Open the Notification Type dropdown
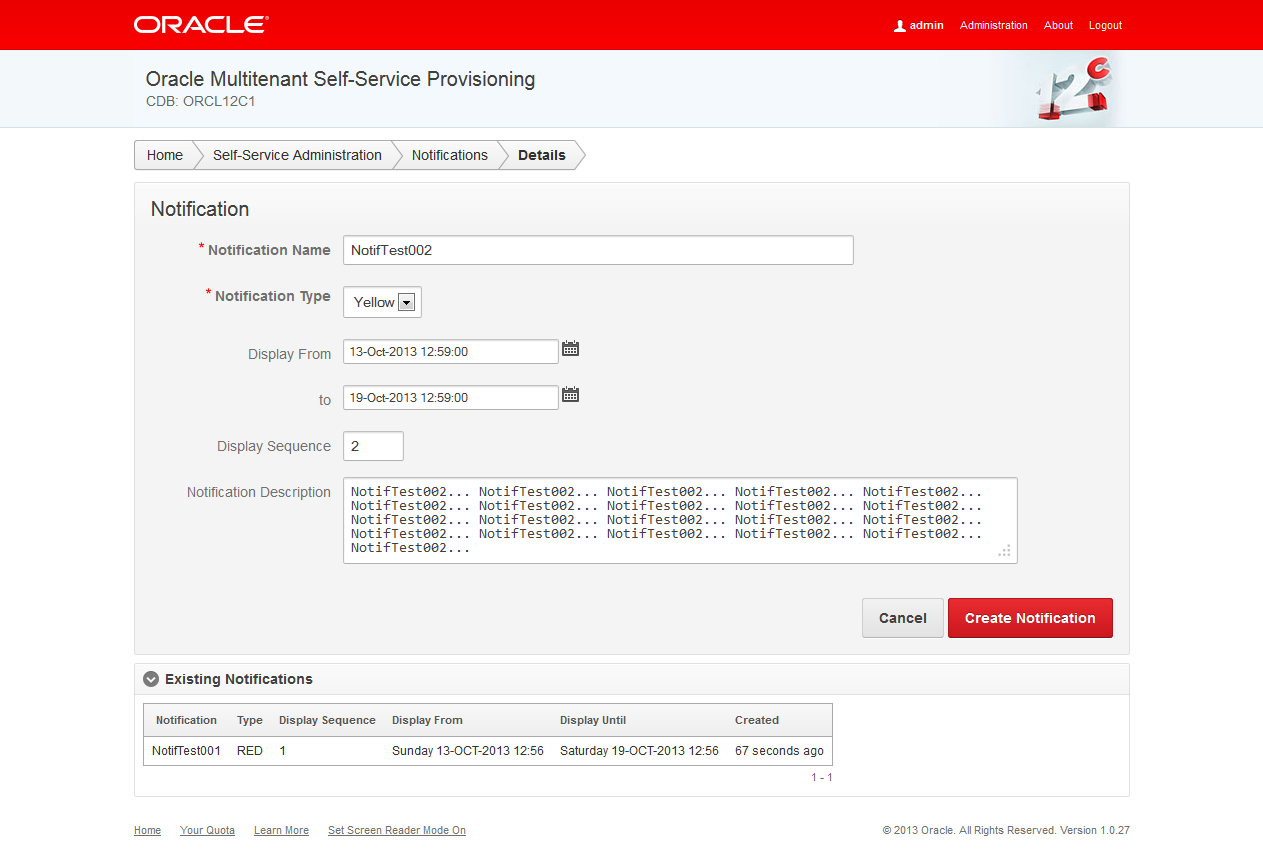1263x863 pixels. [382, 302]
